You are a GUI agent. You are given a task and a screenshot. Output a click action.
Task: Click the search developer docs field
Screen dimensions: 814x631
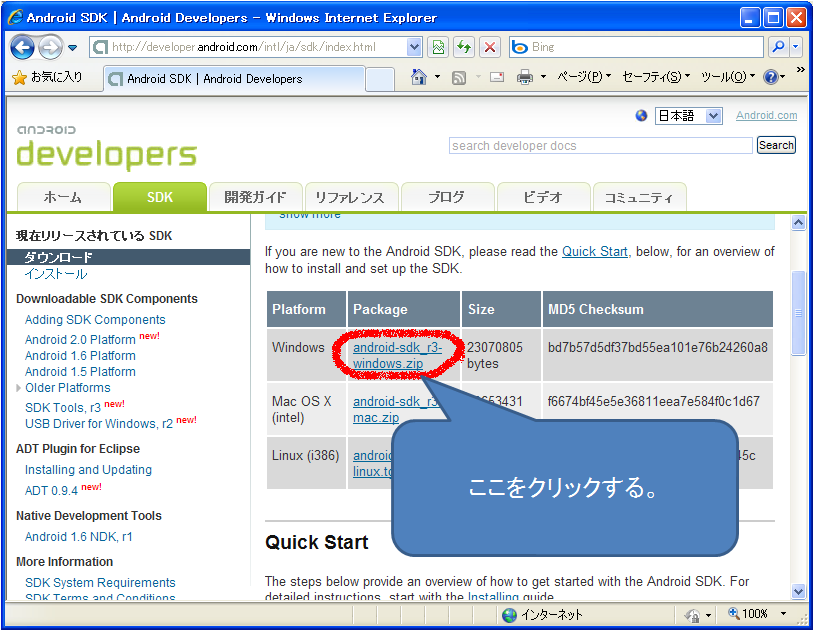coord(601,145)
